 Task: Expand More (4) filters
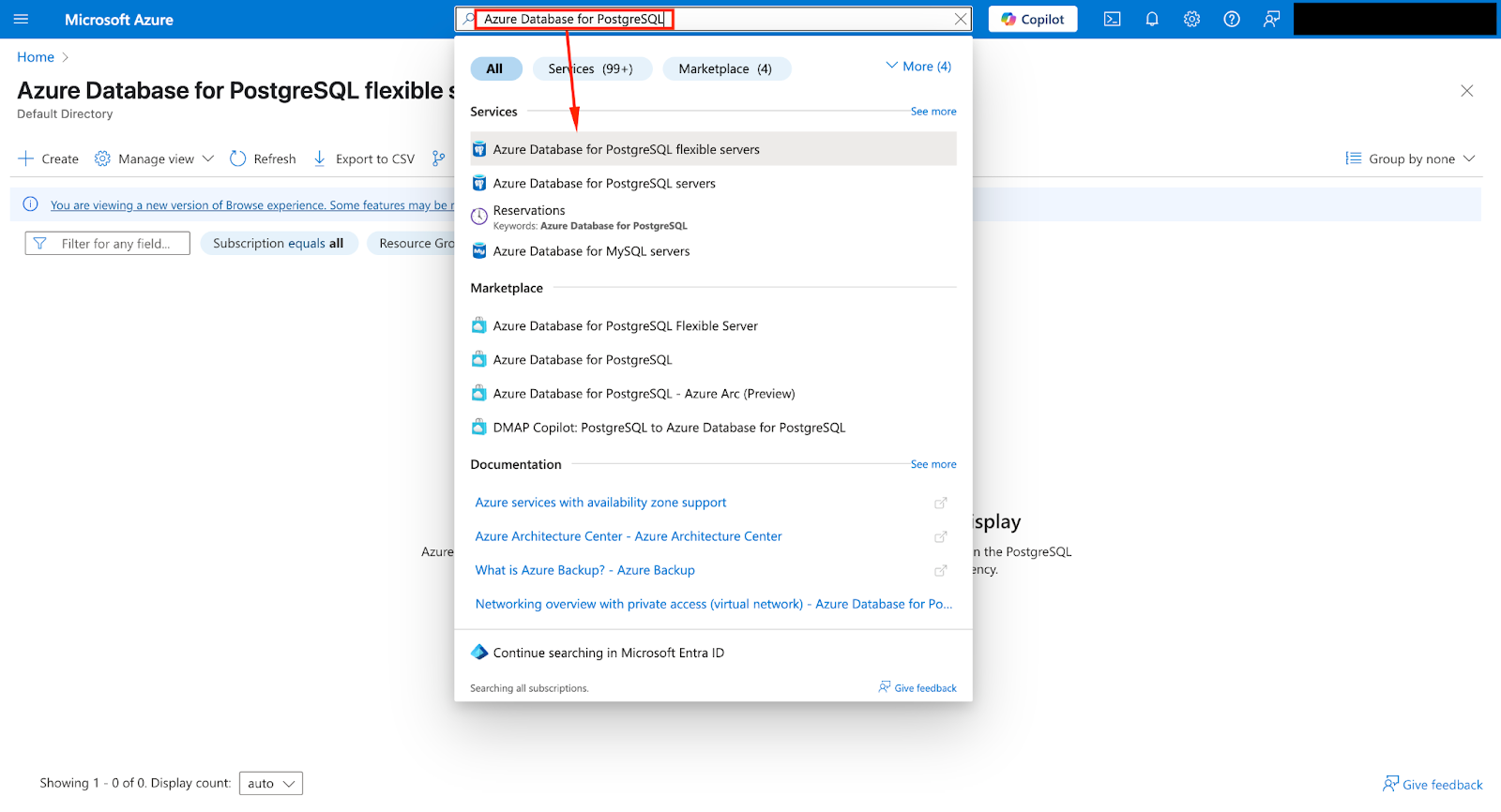pyautogui.click(x=918, y=66)
